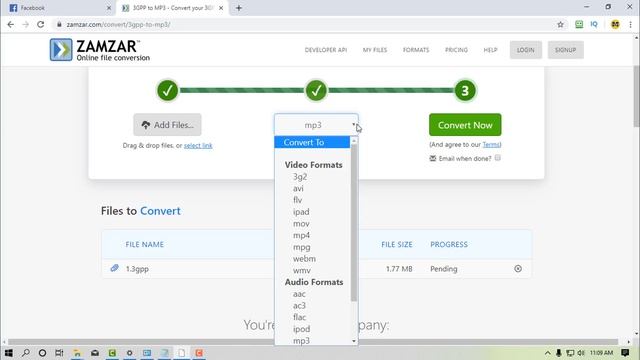Open the DEVELOPER API page
640x360 pixels.
(x=326, y=50)
